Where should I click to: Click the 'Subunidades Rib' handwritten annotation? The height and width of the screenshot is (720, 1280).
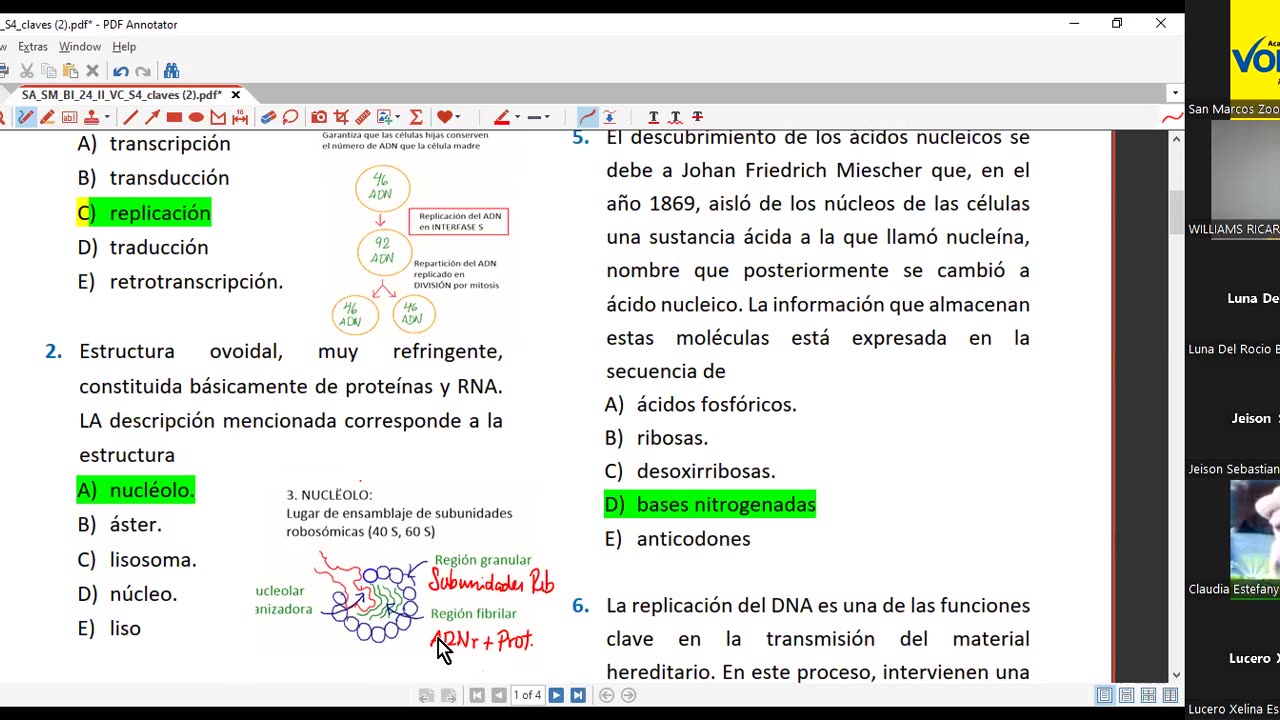491,582
